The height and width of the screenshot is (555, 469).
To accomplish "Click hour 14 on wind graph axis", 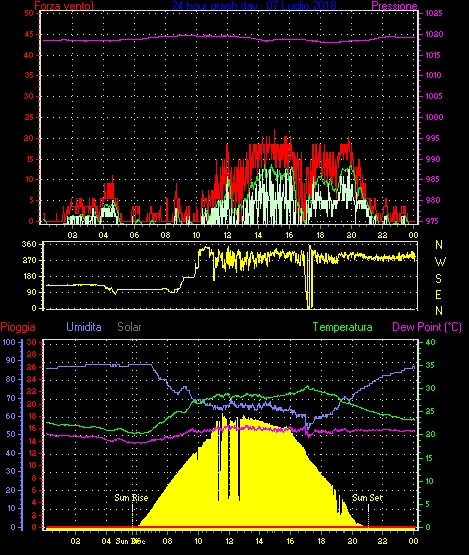I will coord(258,235).
